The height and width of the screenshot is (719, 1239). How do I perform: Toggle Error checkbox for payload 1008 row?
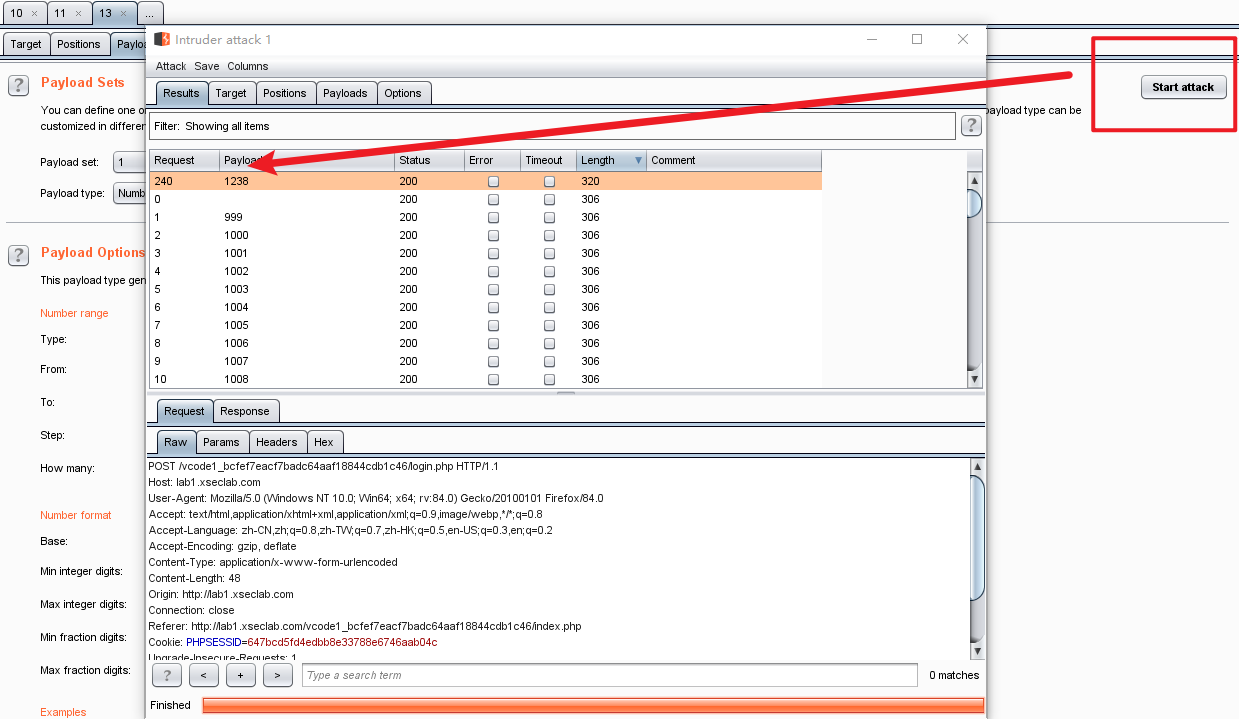click(493, 379)
